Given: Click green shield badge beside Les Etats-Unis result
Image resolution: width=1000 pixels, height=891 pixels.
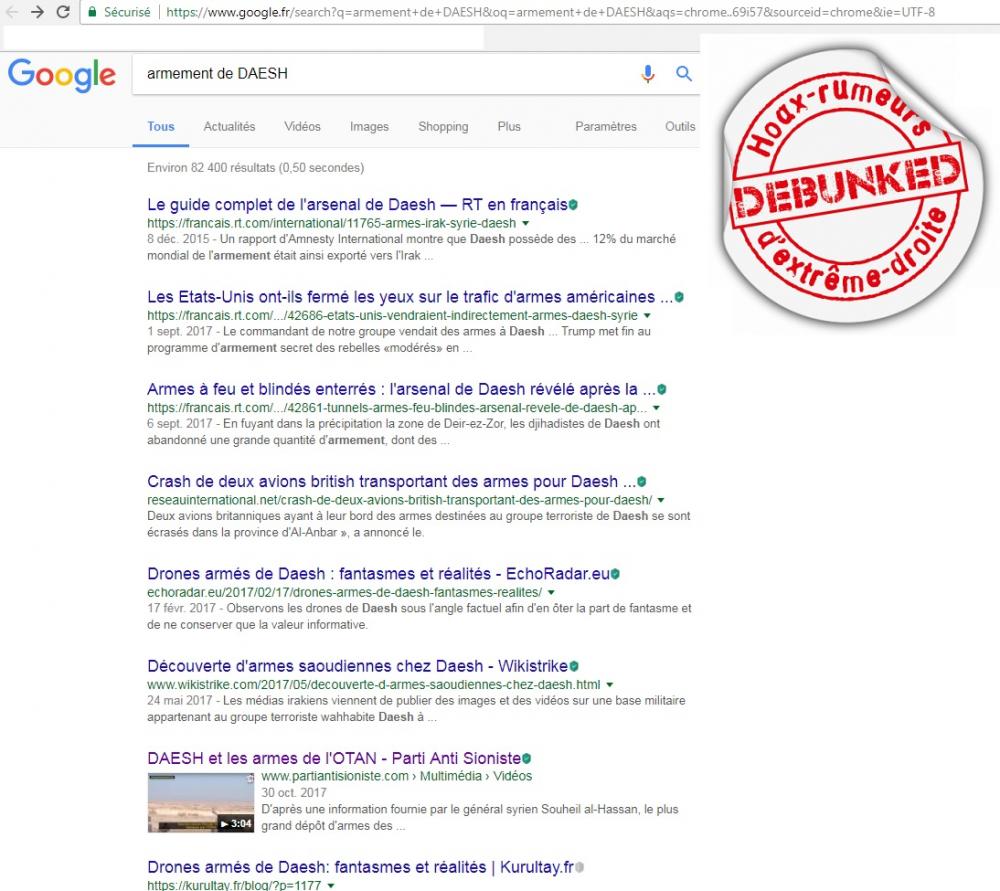Looking at the screenshot, I should (x=679, y=297).
